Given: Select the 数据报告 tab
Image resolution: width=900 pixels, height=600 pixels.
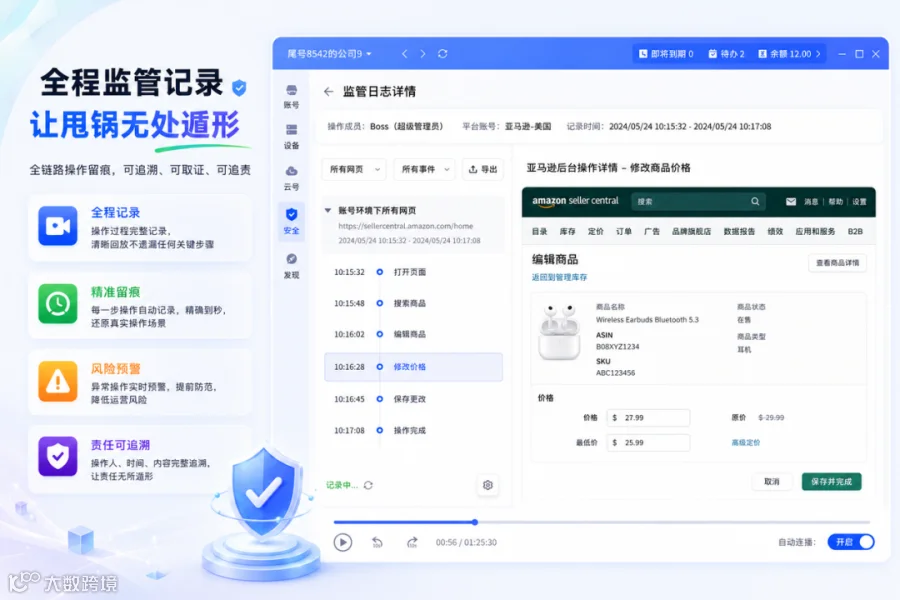Looking at the screenshot, I should [x=739, y=231].
